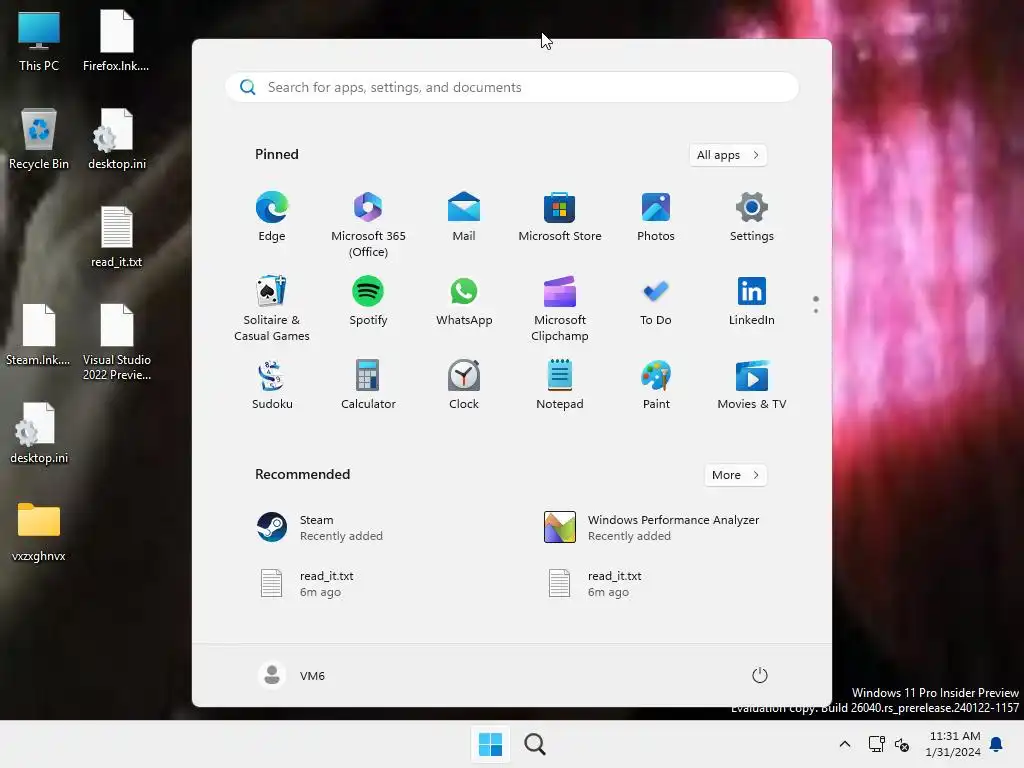Expand the All apps list
This screenshot has height=768, width=1024.
pyautogui.click(x=728, y=155)
